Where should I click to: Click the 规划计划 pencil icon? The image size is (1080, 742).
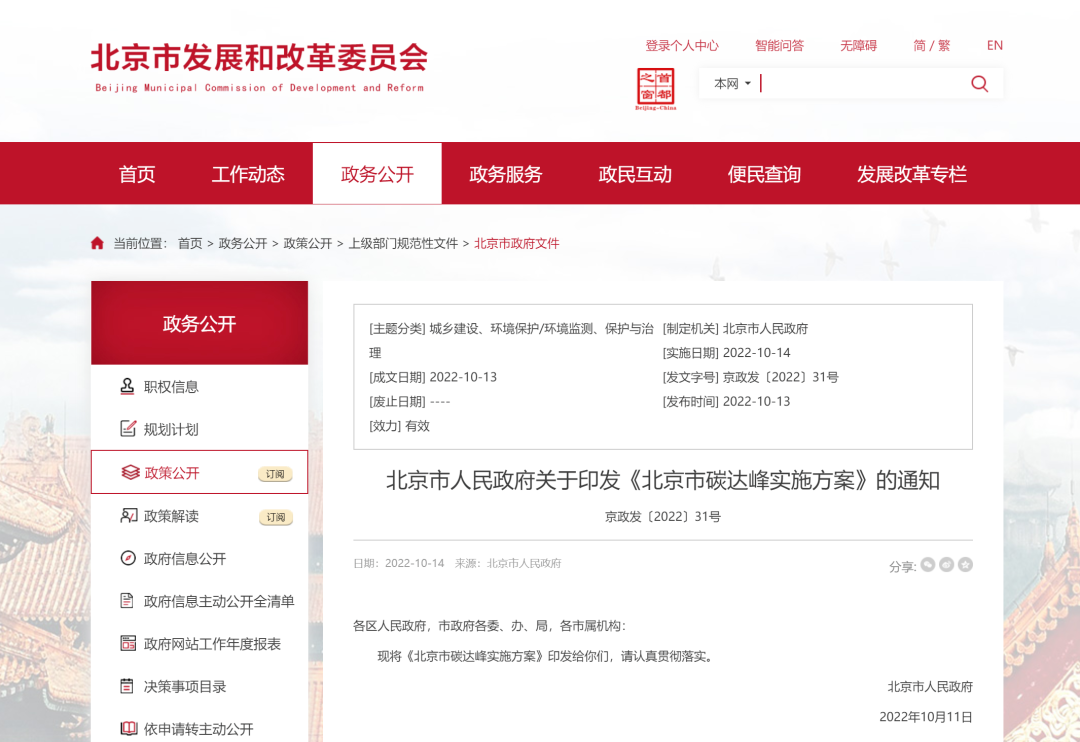point(128,429)
